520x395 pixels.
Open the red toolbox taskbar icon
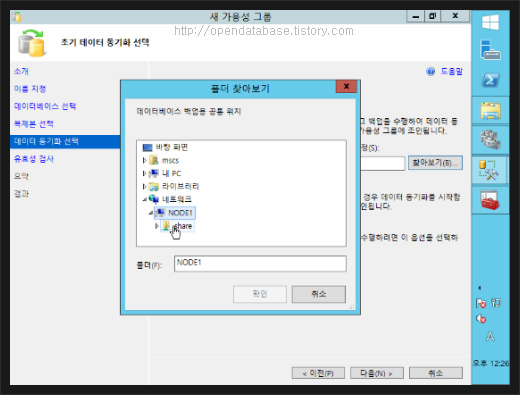pos(490,200)
